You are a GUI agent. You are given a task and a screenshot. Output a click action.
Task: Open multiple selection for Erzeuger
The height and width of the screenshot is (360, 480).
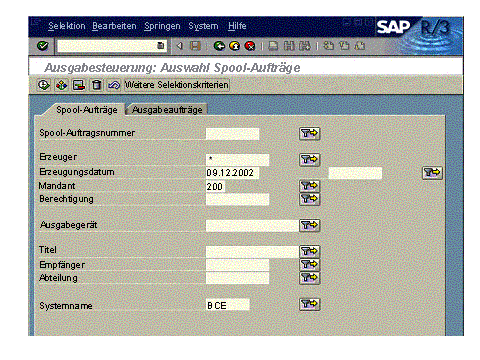click(309, 159)
